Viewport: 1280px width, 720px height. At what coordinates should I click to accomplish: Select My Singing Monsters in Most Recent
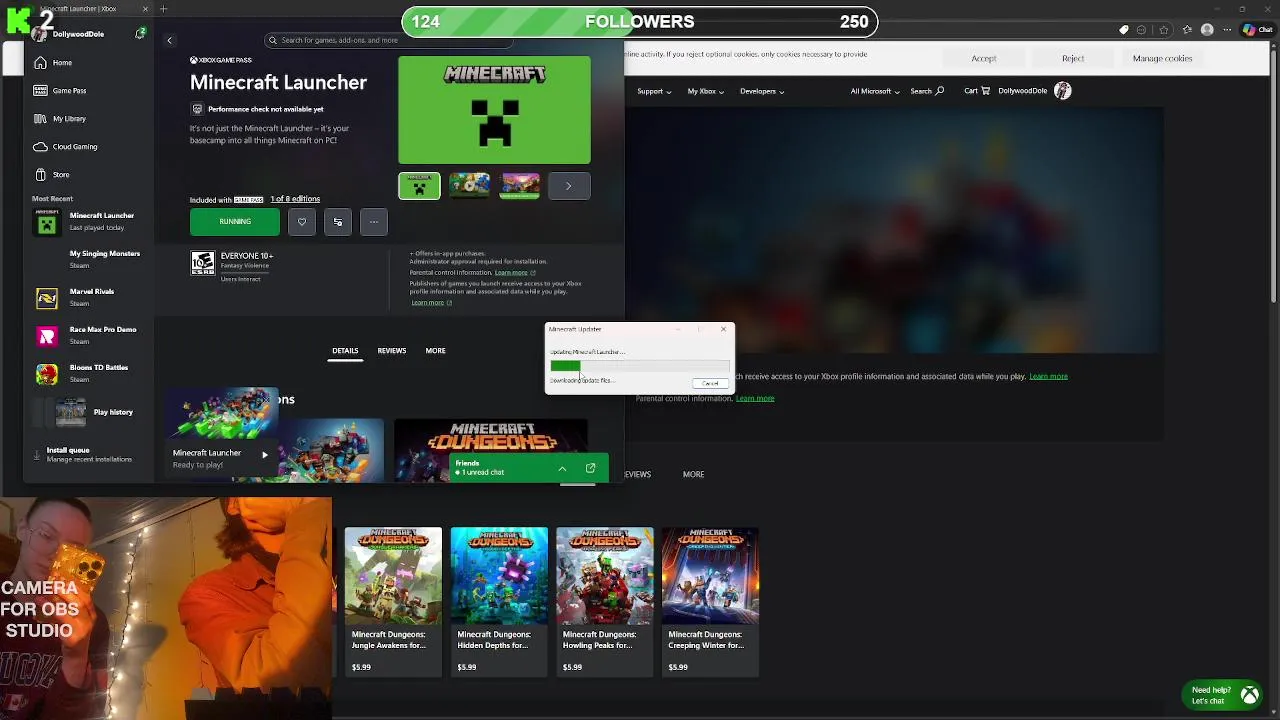pyautogui.click(x=88, y=259)
